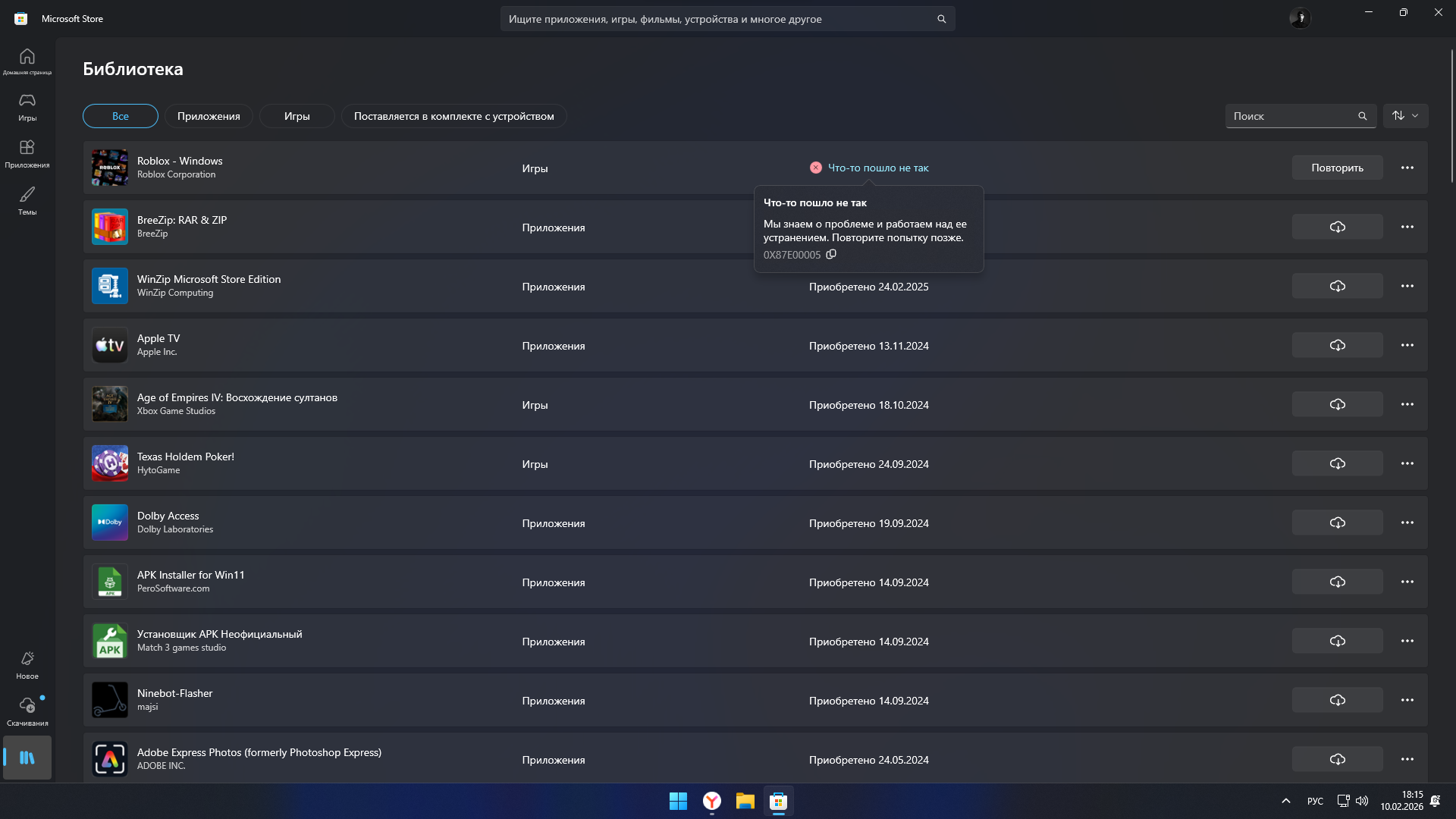Screen dimensions: 1456x819
Task: Open more options for Ninebot-Flasher
Action: (x=1407, y=700)
